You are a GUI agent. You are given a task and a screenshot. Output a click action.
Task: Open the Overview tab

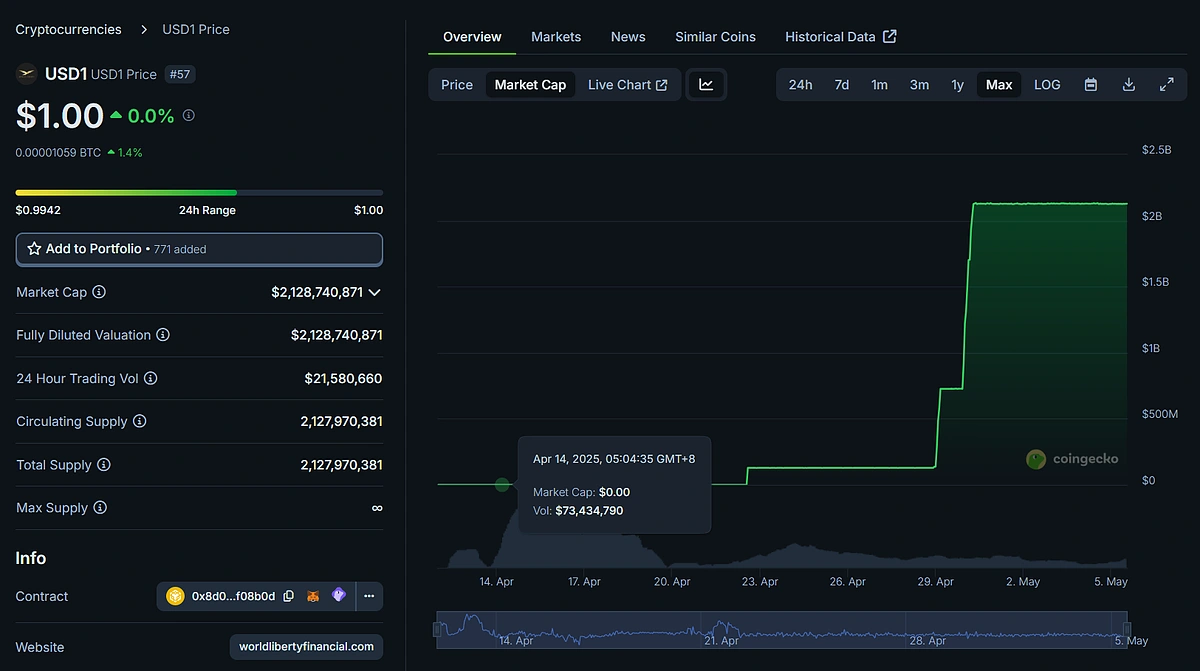pos(472,37)
